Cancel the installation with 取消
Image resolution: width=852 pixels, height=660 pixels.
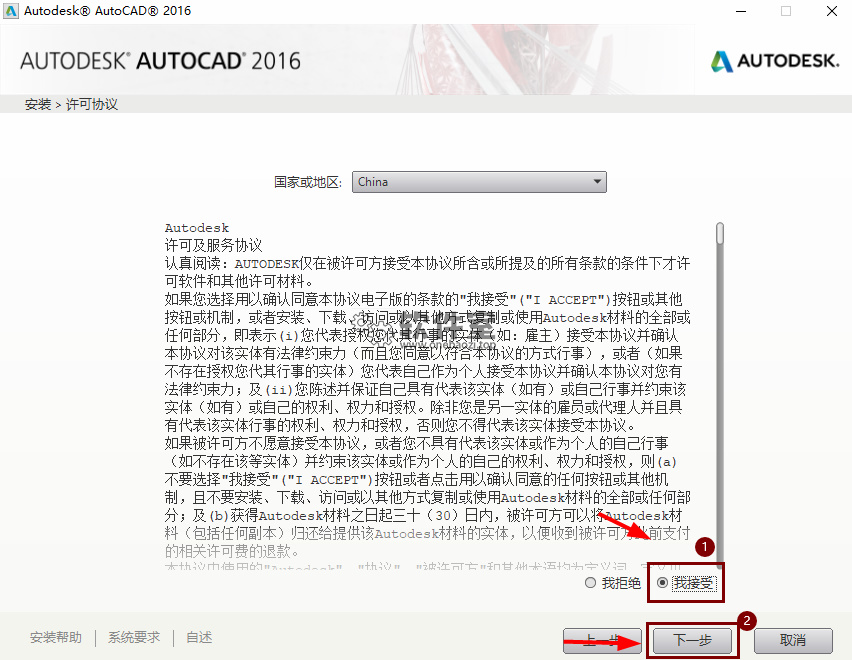(793, 640)
